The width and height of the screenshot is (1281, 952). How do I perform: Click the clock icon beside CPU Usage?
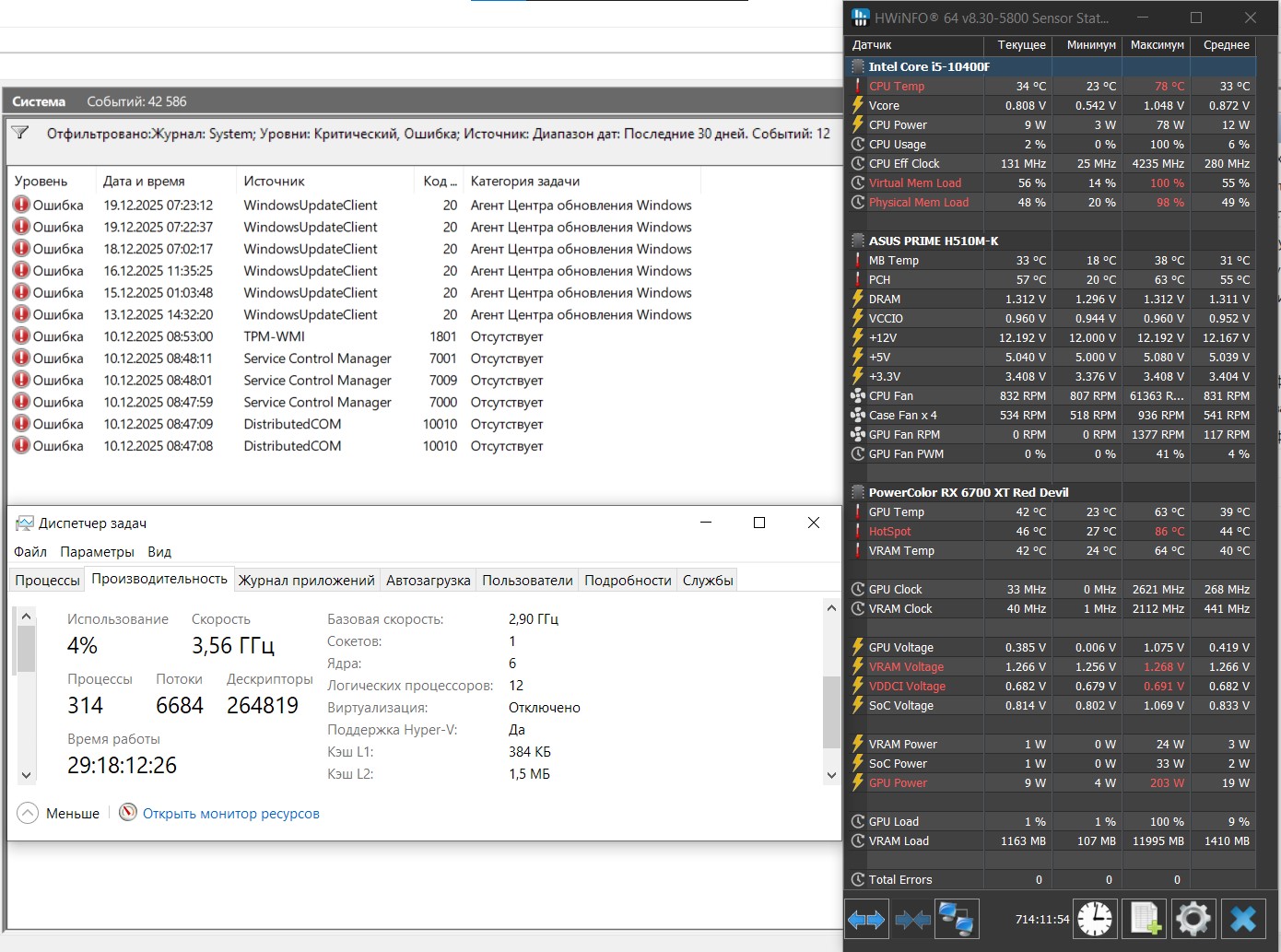(858, 144)
